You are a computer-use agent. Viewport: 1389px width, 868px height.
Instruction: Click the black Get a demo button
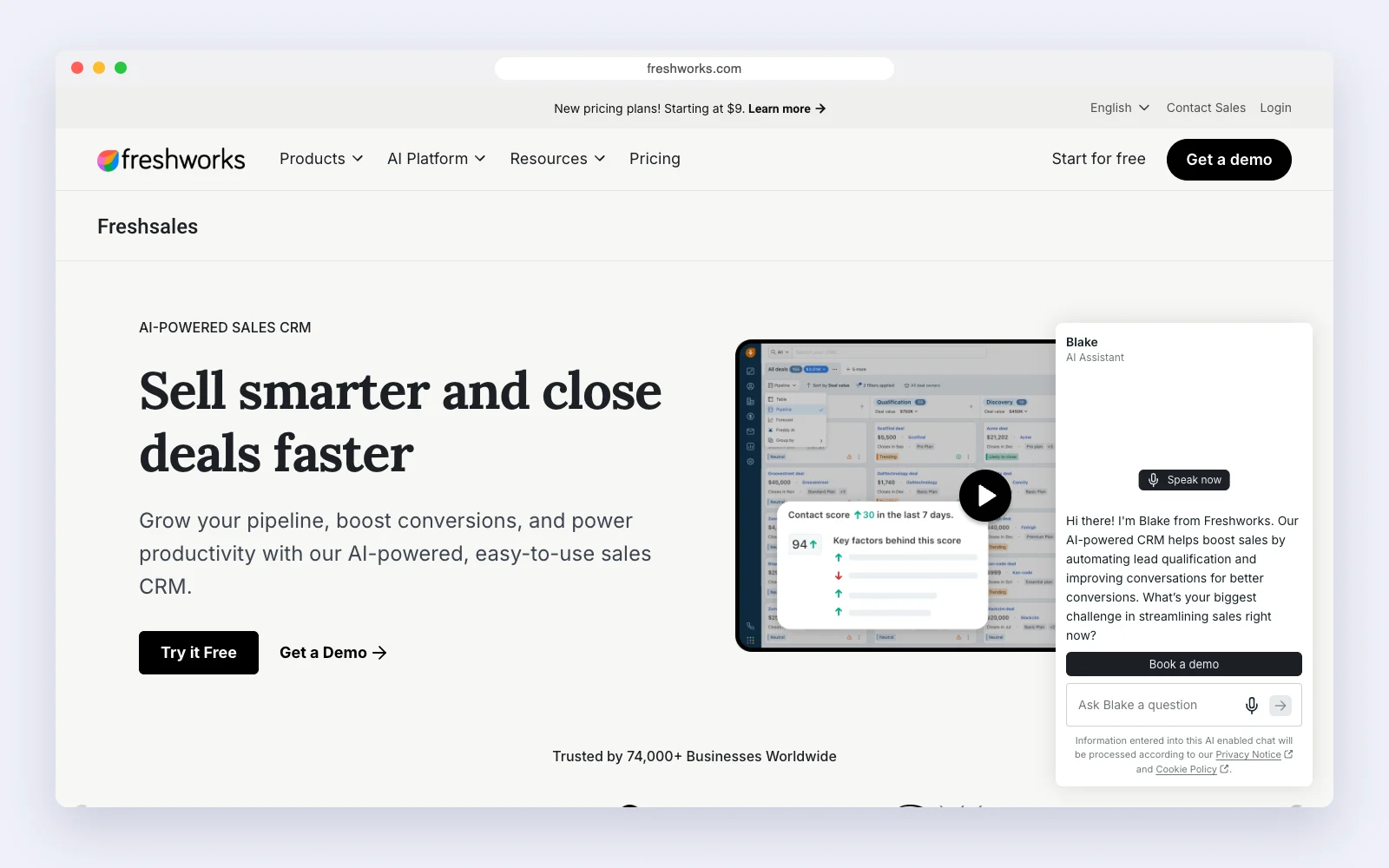(x=1228, y=160)
